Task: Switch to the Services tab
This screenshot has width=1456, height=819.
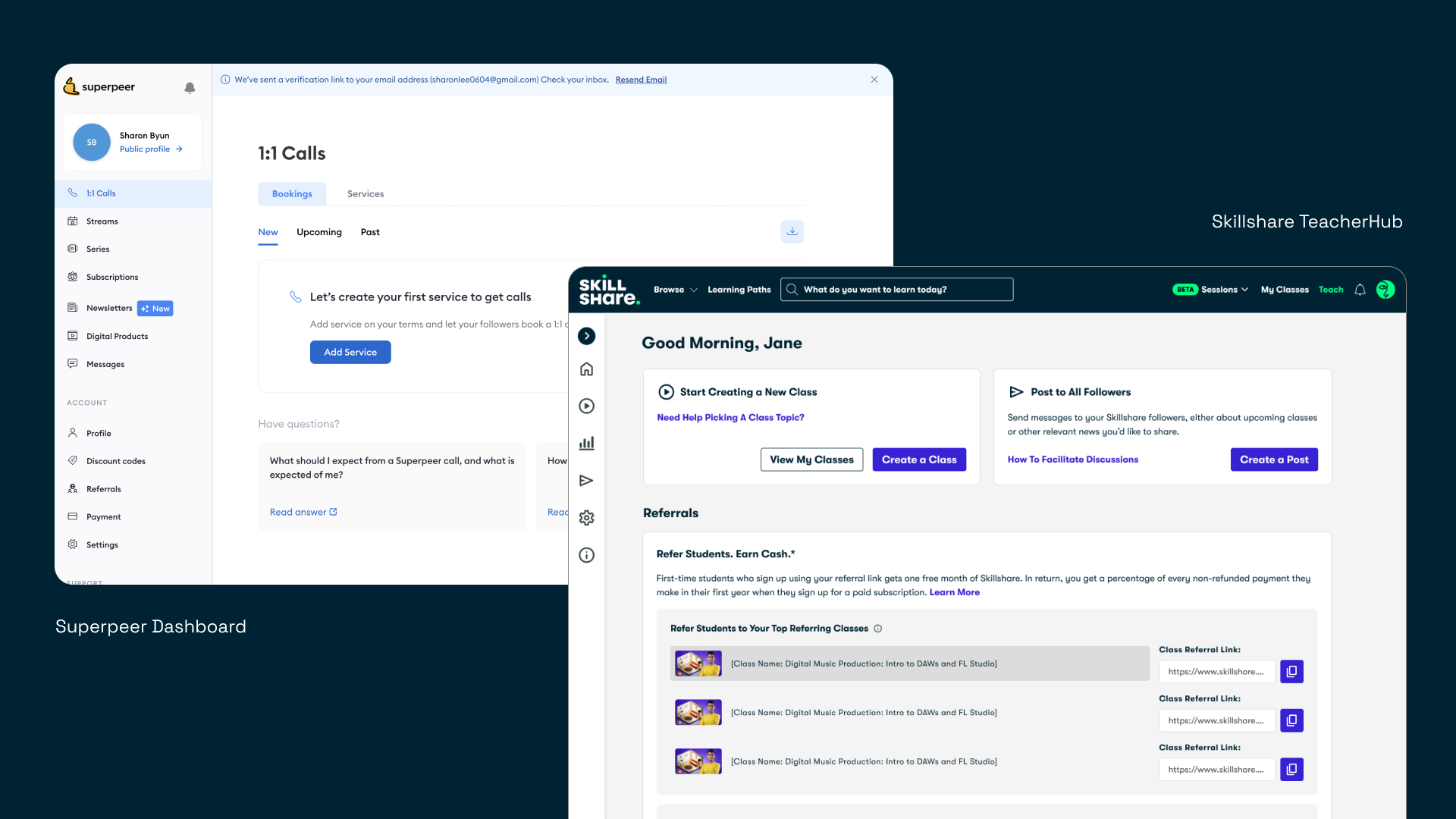Action: 366,194
